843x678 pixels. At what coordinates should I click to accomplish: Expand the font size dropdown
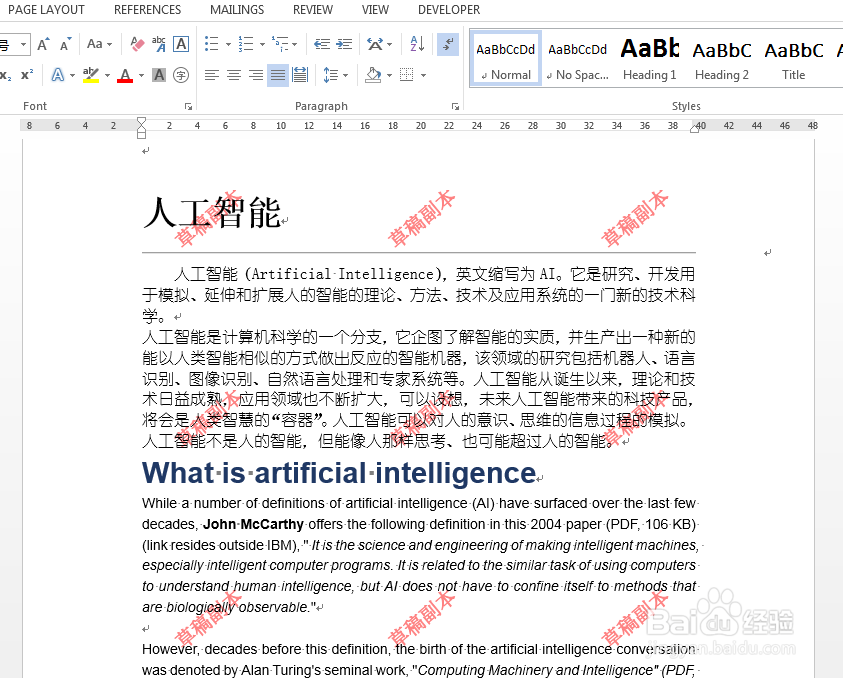coord(23,44)
